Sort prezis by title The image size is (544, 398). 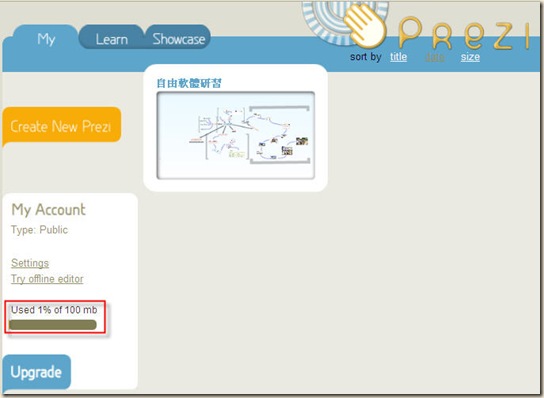click(x=398, y=57)
